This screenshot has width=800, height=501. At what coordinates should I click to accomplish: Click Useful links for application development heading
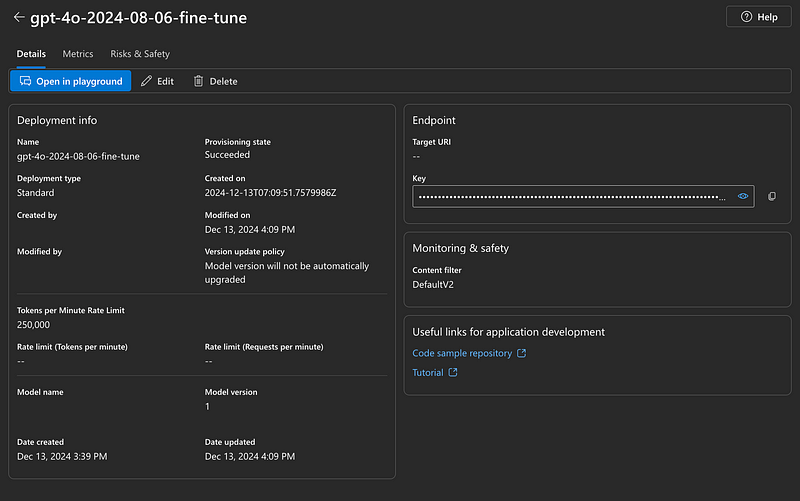point(508,332)
